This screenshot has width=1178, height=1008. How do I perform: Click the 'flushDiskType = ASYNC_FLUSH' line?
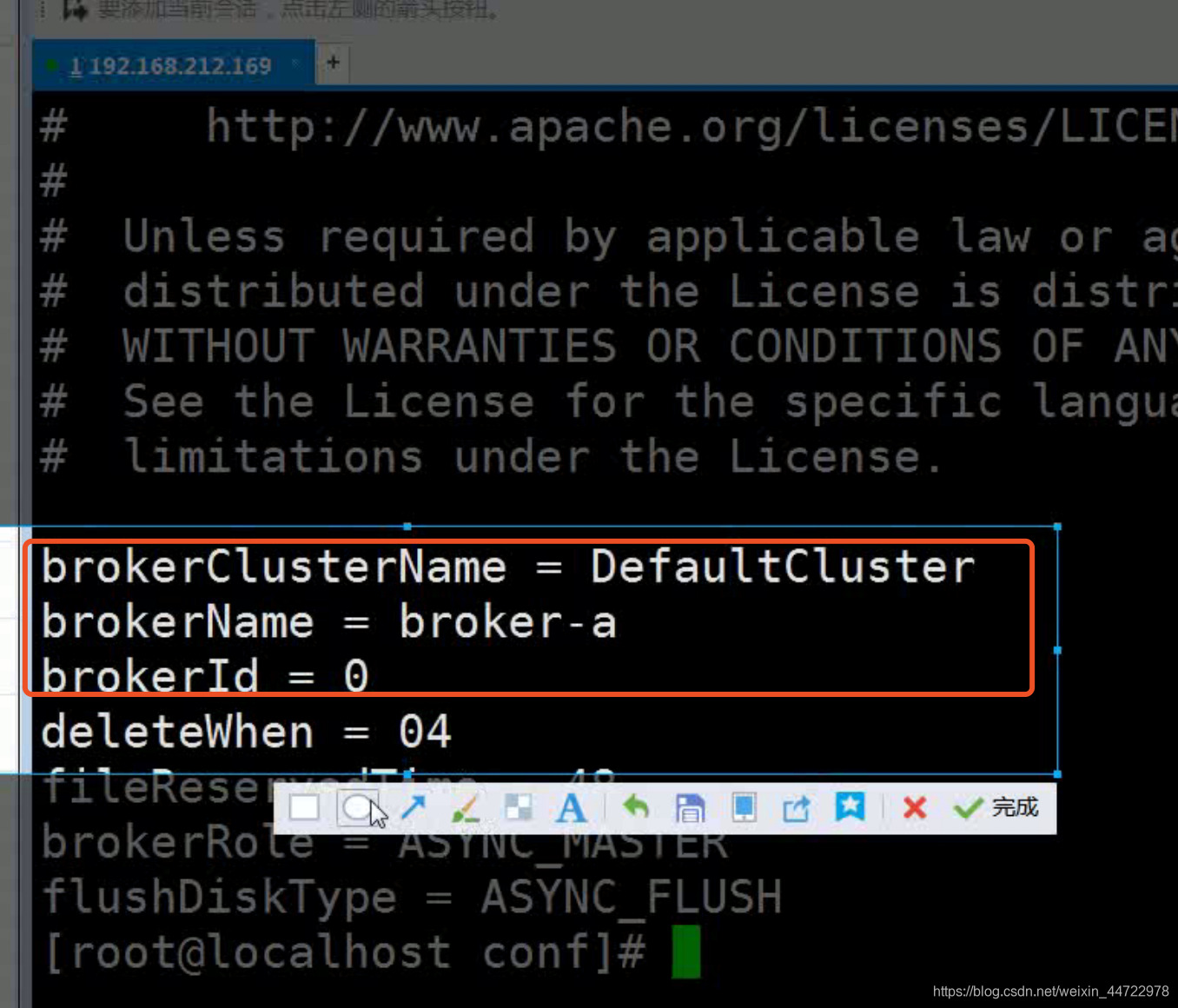coord(412,898)
